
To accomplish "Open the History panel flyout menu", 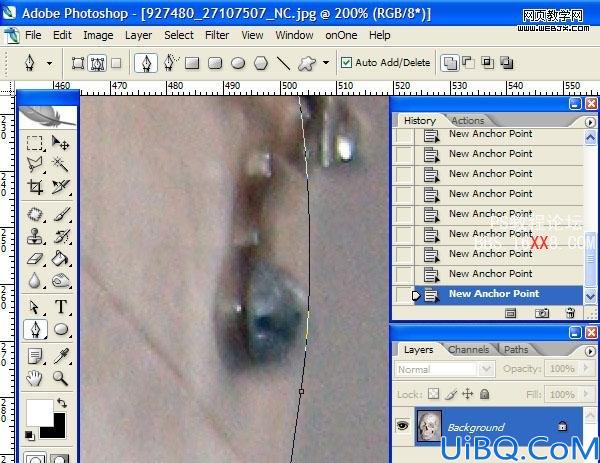I will [590, 122].
